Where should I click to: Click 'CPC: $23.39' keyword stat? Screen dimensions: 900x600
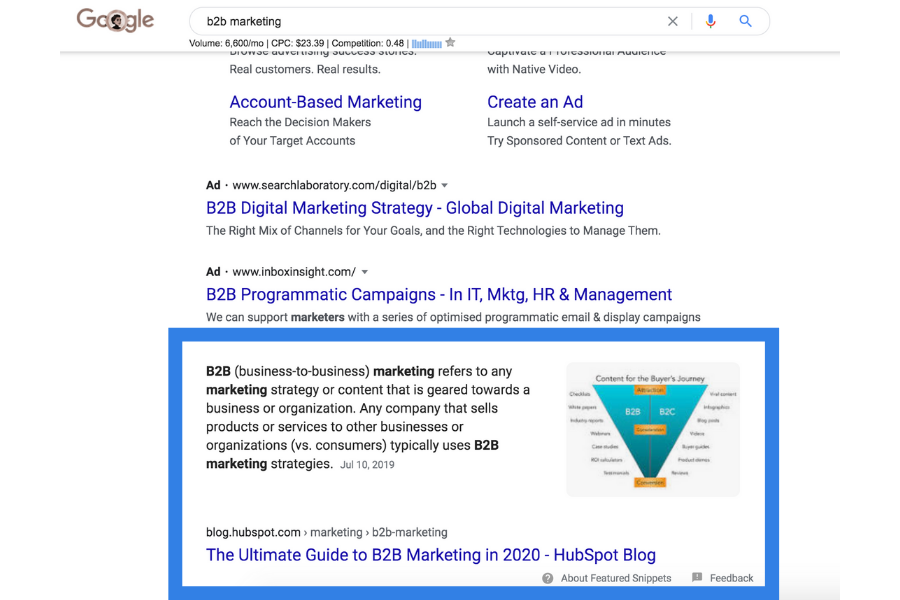pos(297,43)
